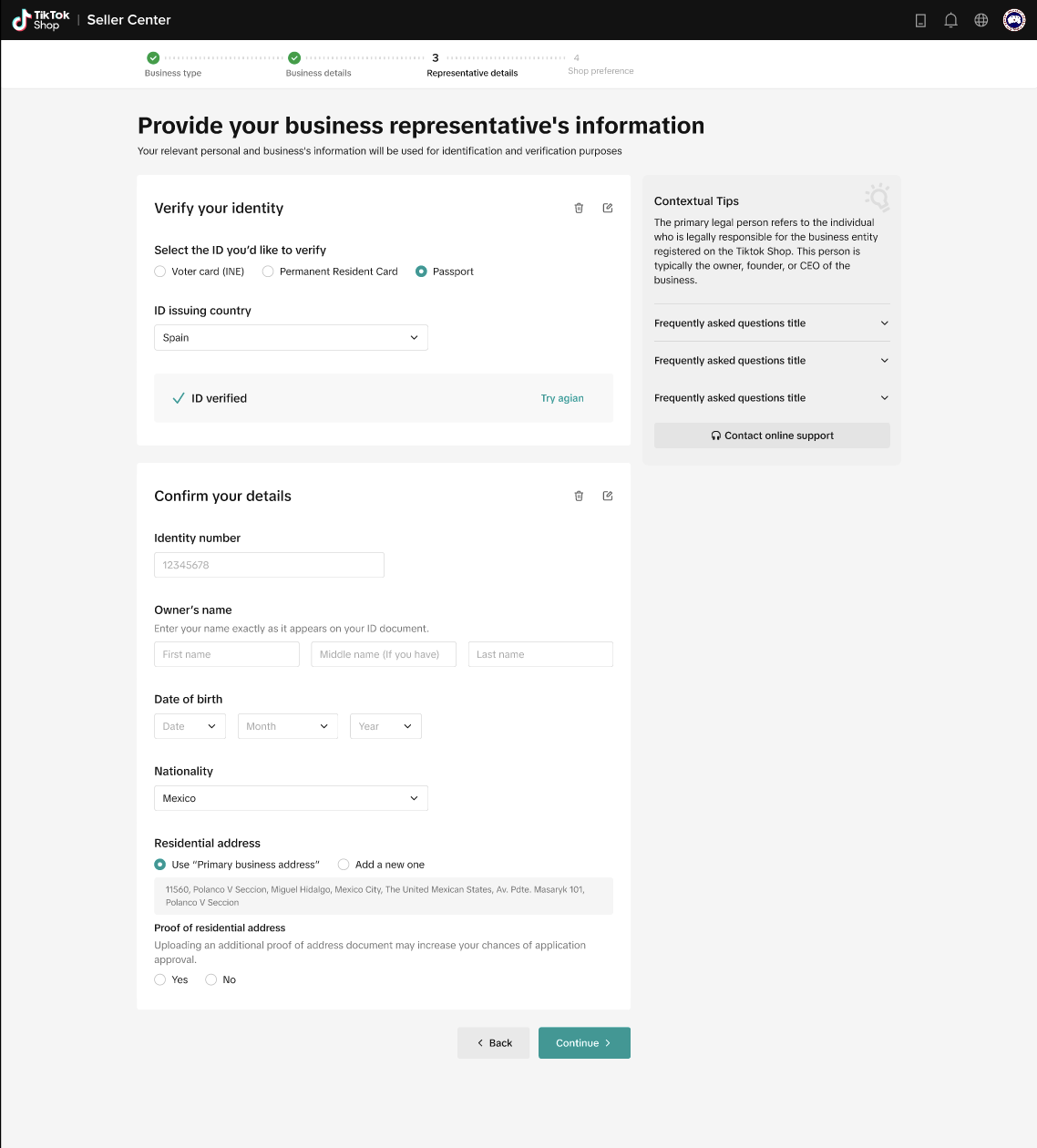This screenshot has height=1148, width=1037.
Task: Click the Continue button
Action: [584, 1043]
